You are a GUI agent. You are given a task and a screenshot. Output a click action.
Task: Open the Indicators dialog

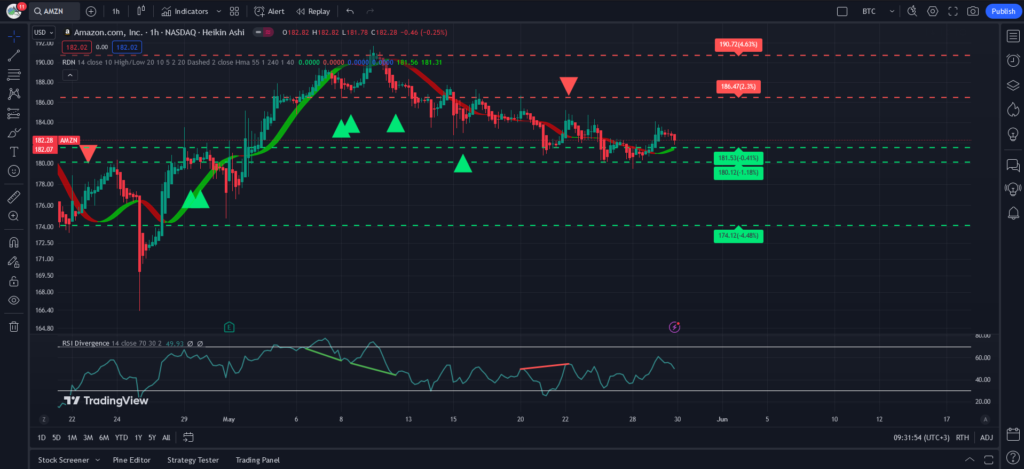[x=185, y=11]
